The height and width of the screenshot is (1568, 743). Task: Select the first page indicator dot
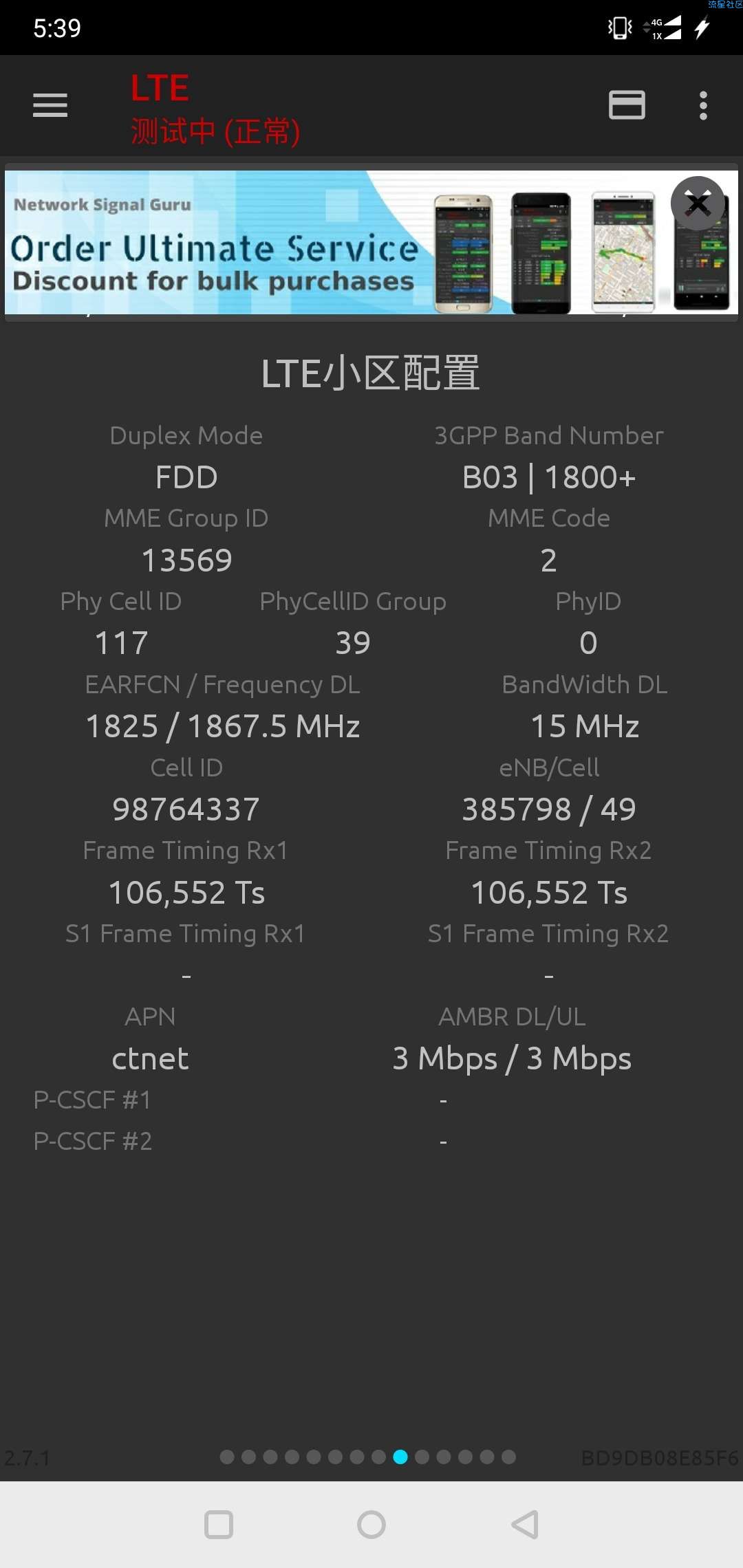click(x=227, y=1457)
